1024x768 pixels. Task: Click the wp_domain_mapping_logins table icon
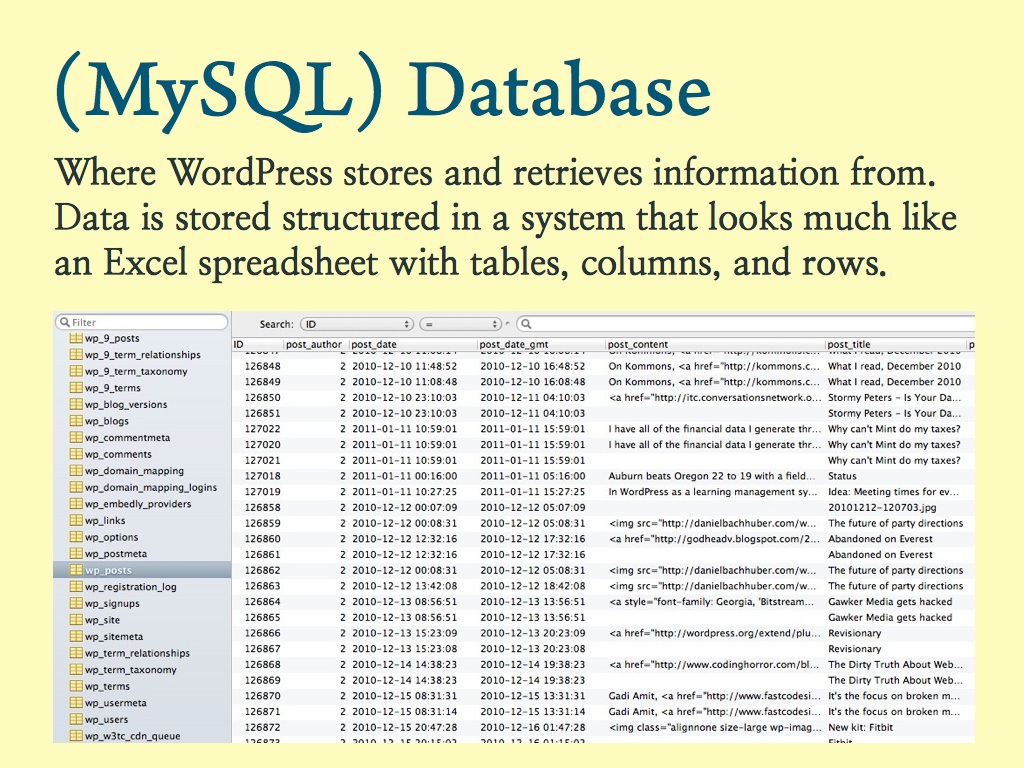[76, 487]
